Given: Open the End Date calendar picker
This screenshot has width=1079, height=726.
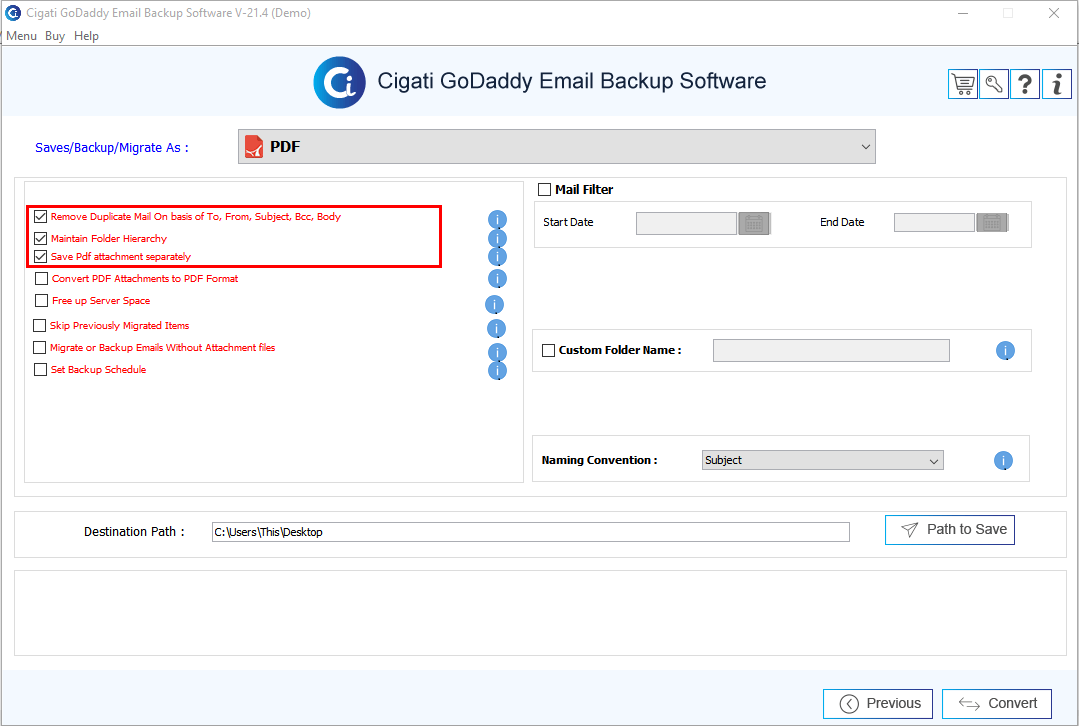Looking at the screenshot, I should click(x=992, y=222).
